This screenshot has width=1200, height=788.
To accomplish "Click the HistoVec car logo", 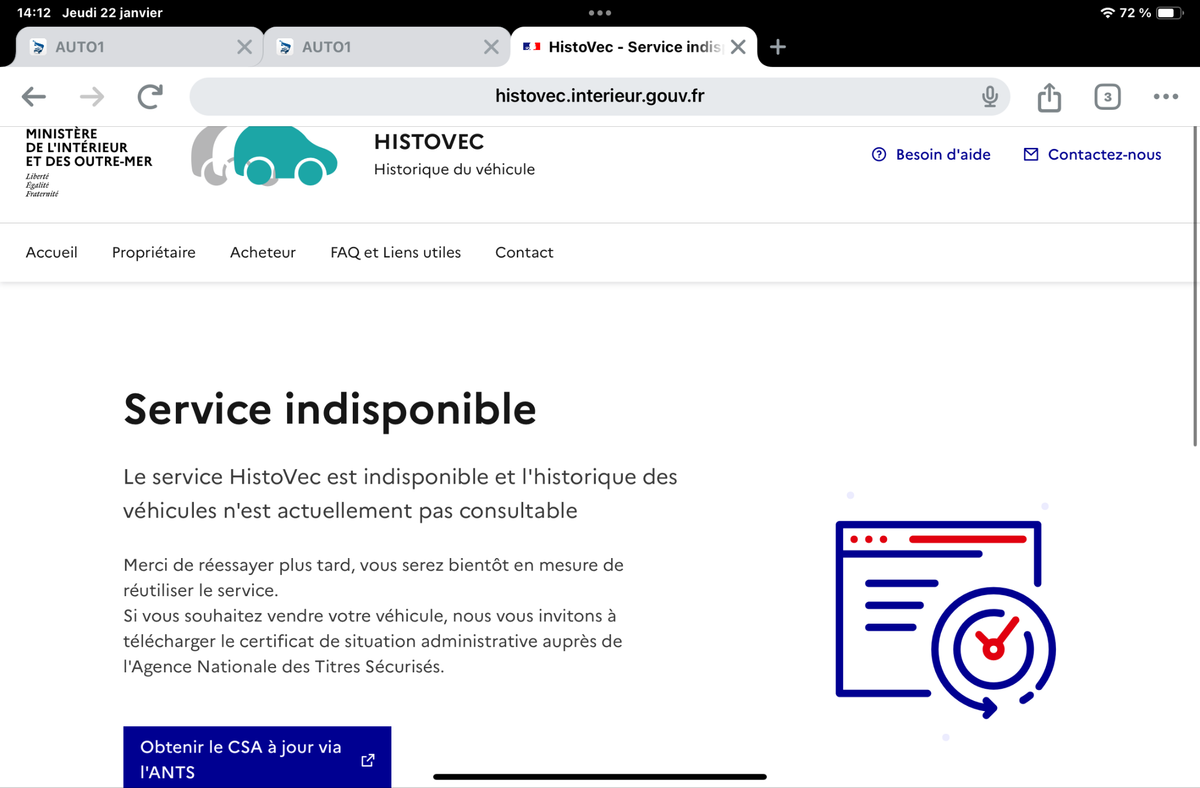I will coord(264,157).
